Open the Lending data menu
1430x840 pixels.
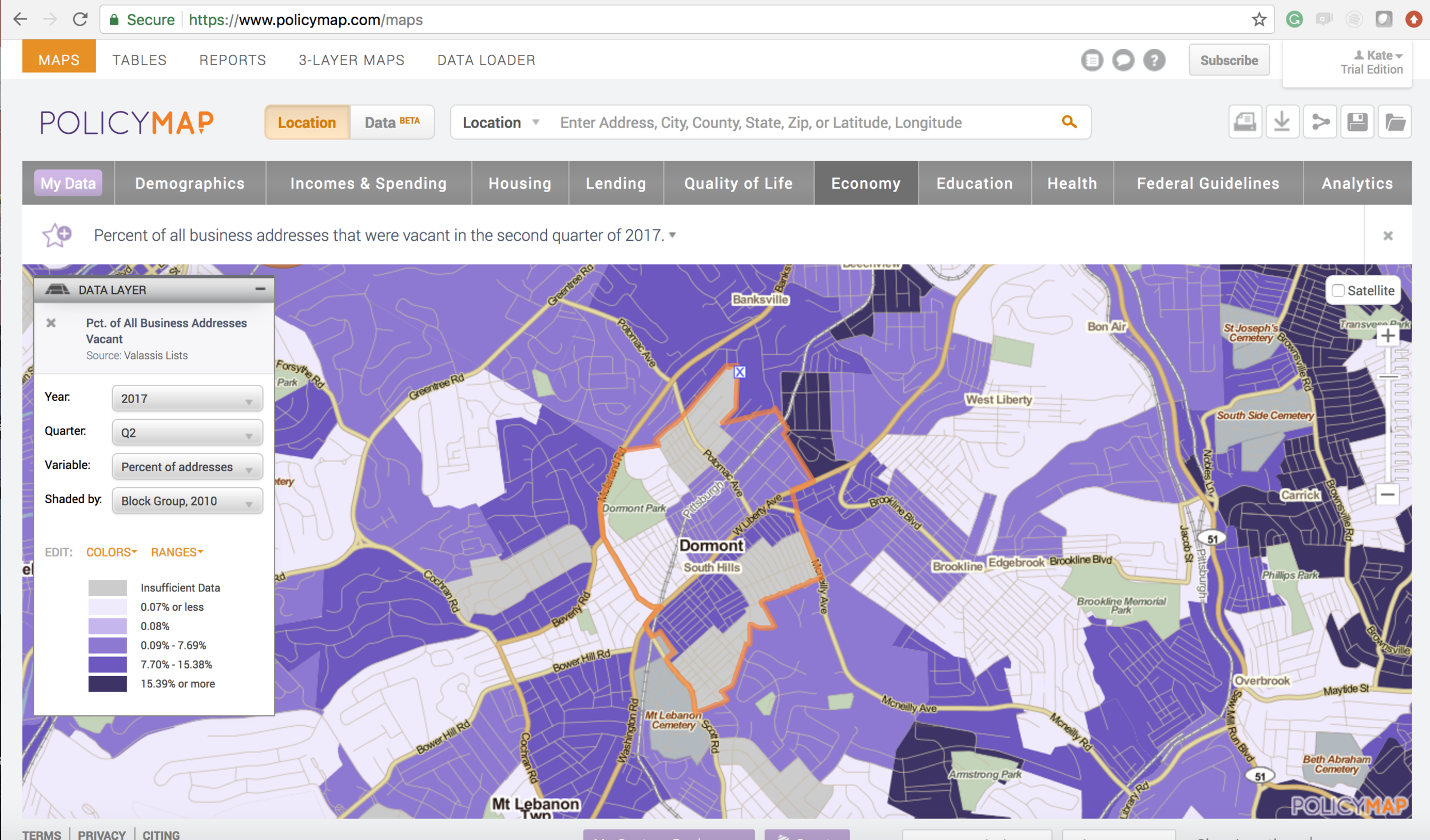616,183
